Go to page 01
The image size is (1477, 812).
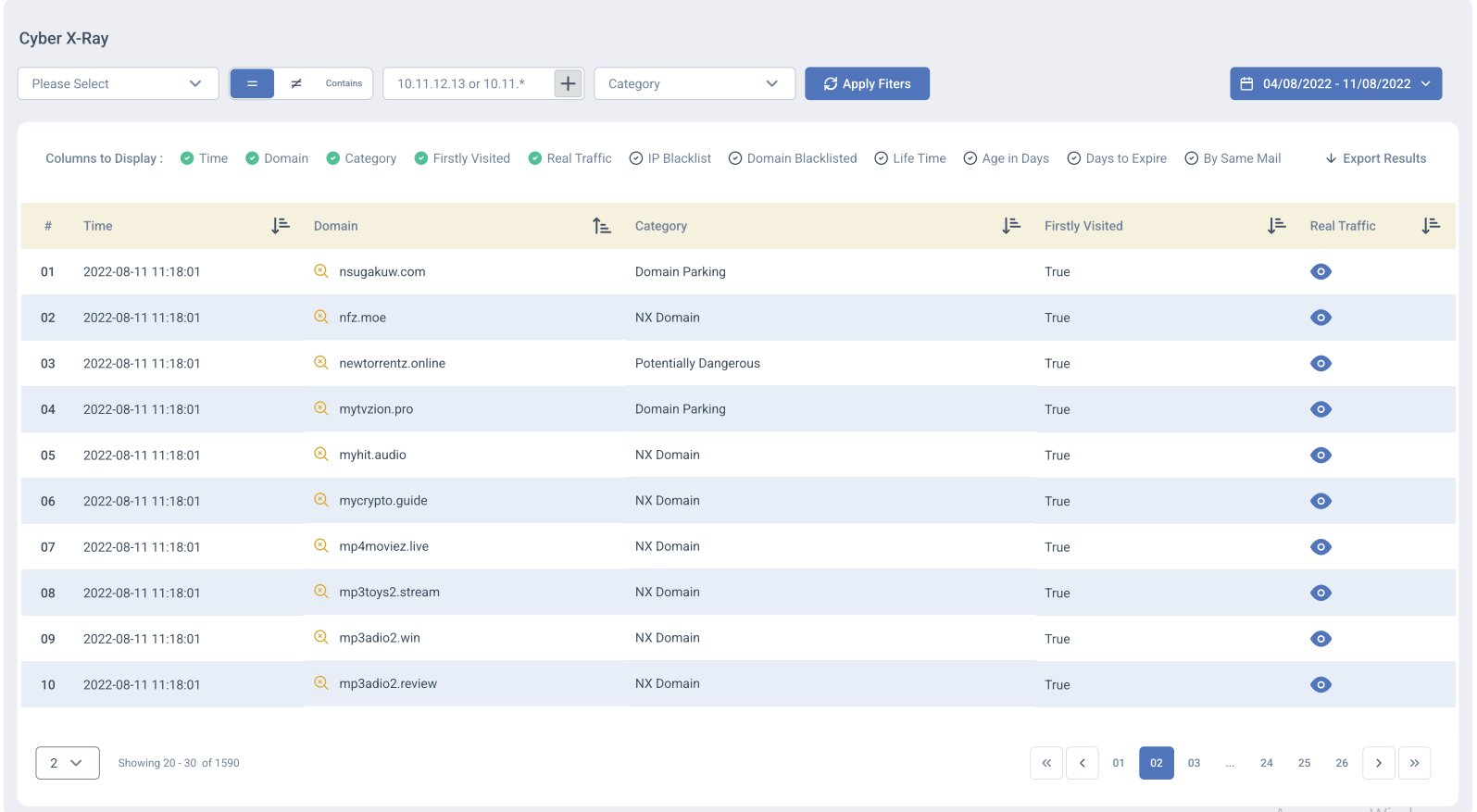(x=1119, y=763)
